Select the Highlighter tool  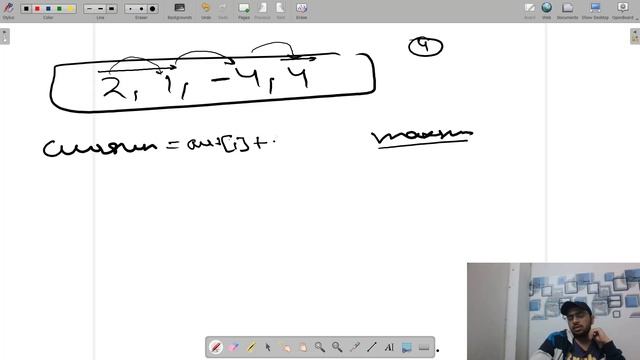[251, 347]
